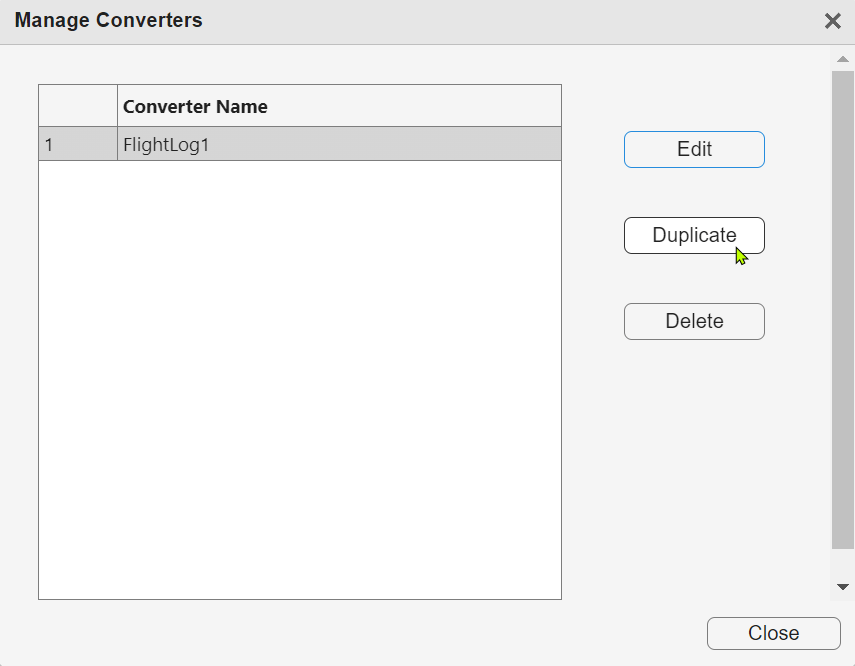Click the Edit button
The image size is (855, 666).
pos(694,150)
